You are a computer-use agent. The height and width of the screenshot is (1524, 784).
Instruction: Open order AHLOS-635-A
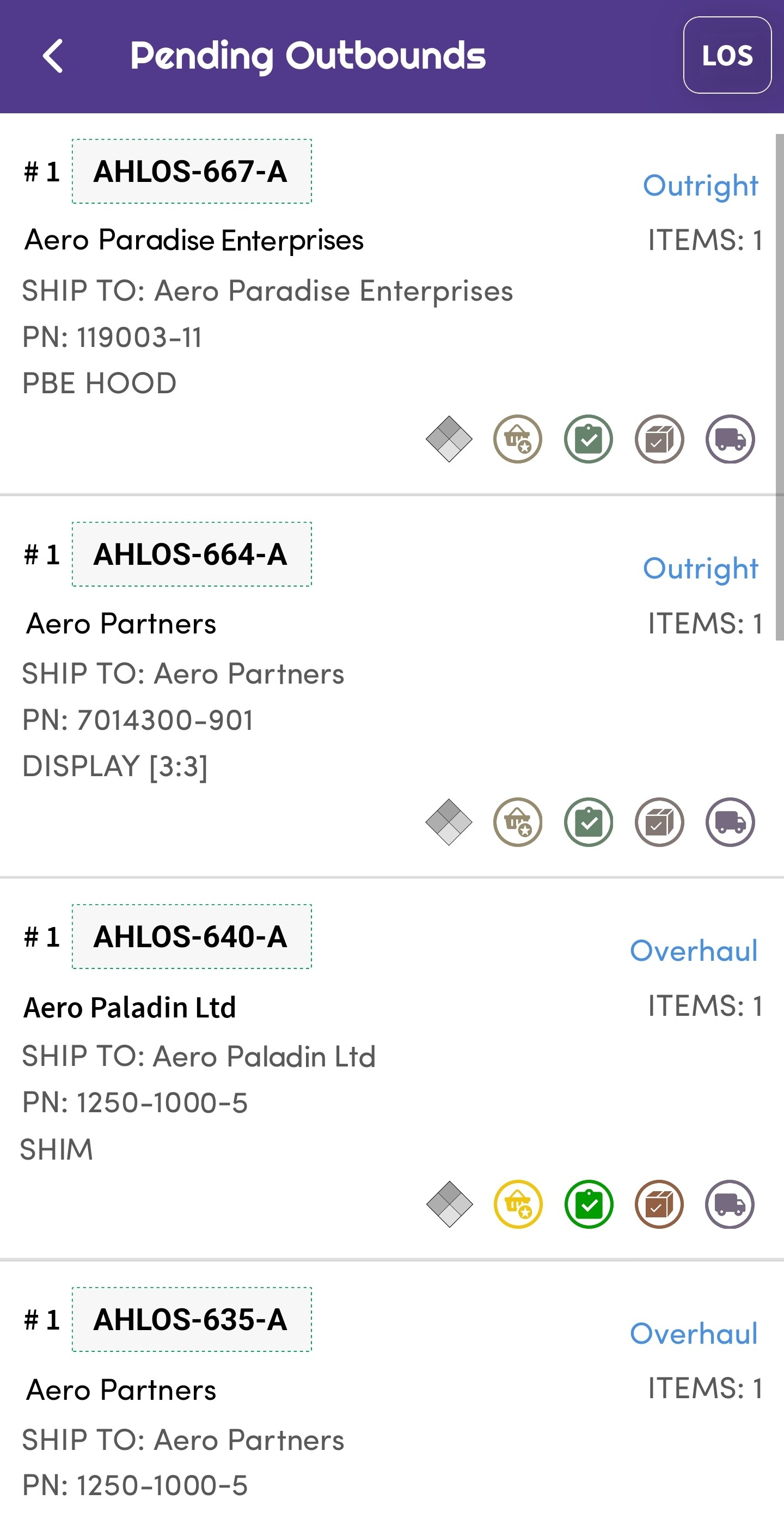(x=192, y=1319)
